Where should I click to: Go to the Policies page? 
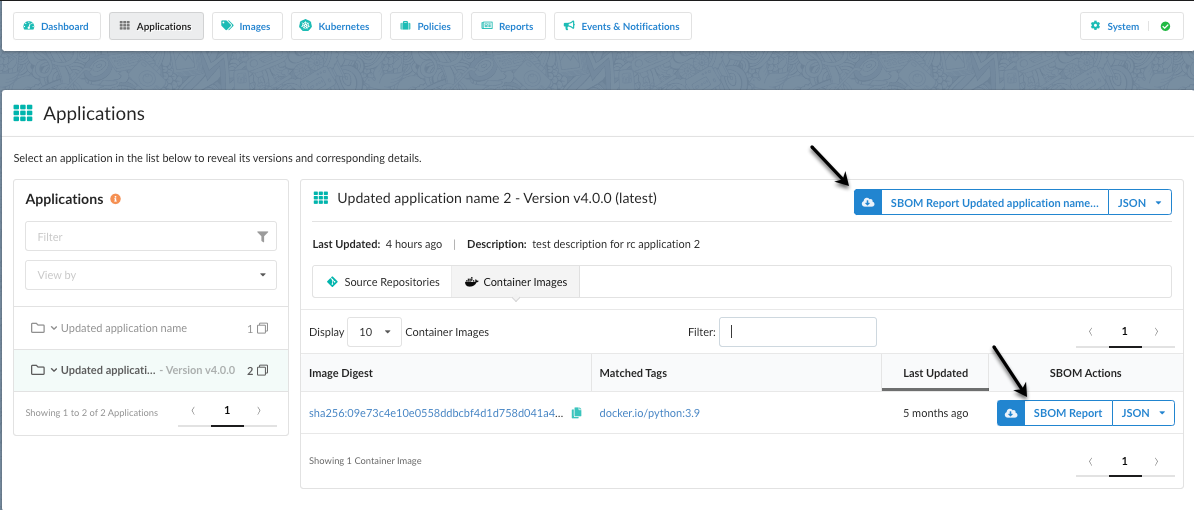tap(426, 26)
